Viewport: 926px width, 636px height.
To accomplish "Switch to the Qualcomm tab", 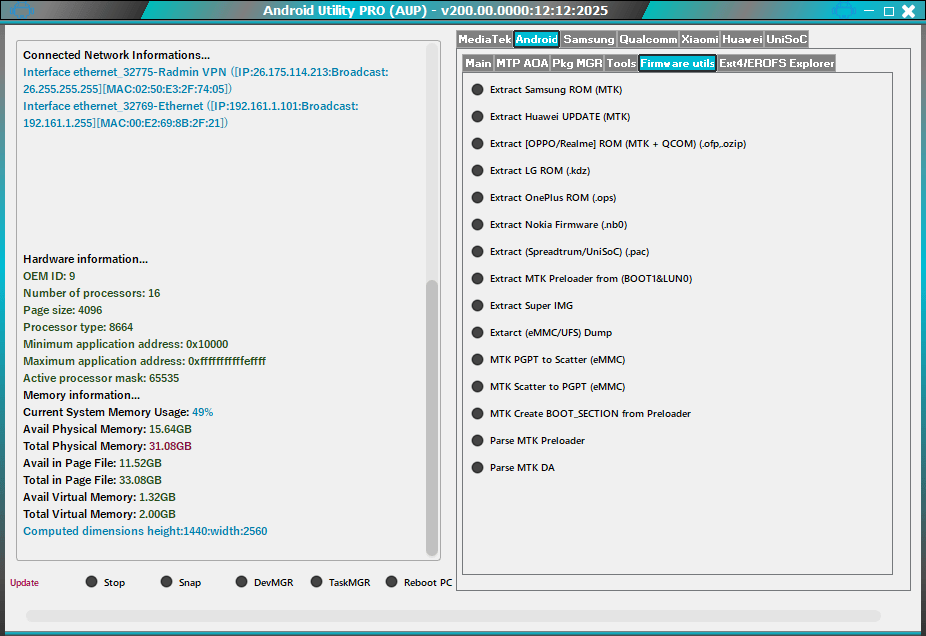I will (648, 39).
